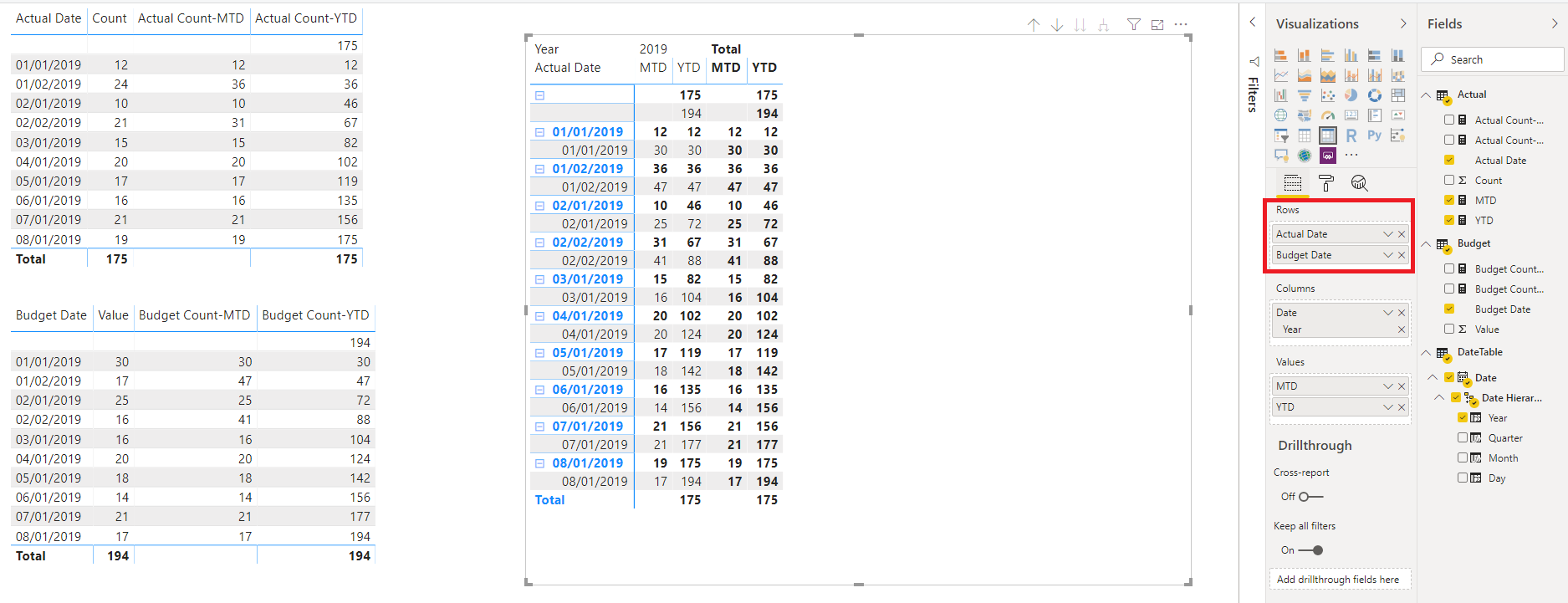The image size is (1568, 603).
Task: Check the Quarter hierarchy level checkbox
Action: (1463, 437)
